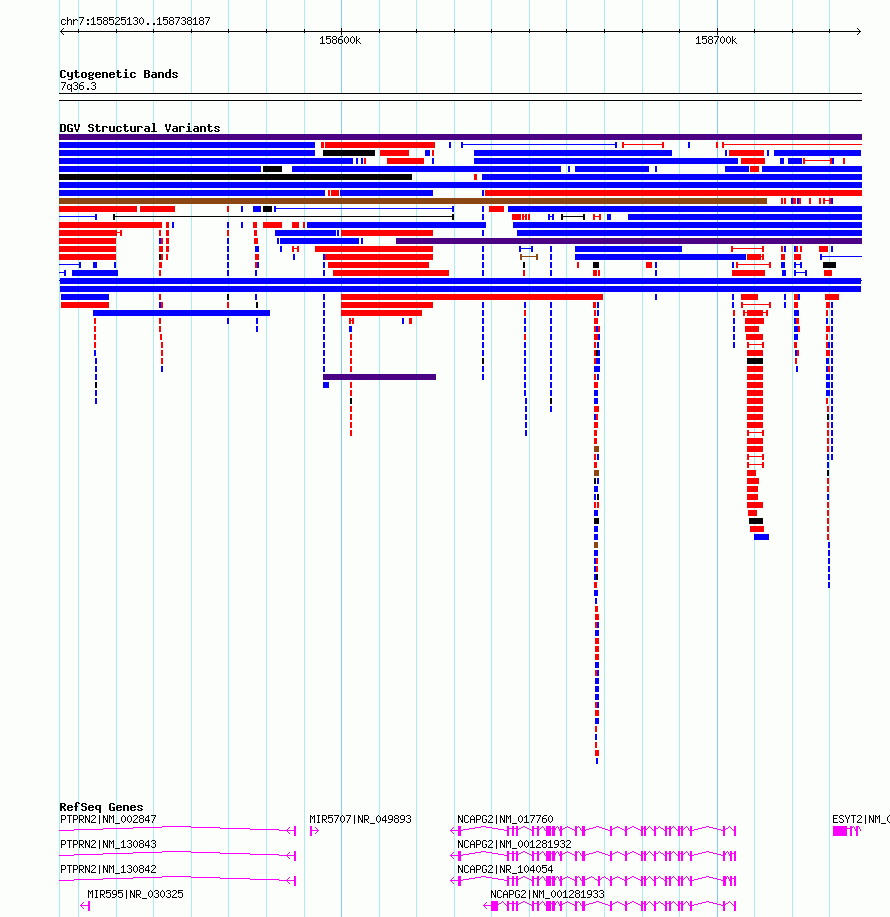Click the PTPRN2 NM_002847 gene model line
The image size is (890, 917).
[x=178, y=829]
